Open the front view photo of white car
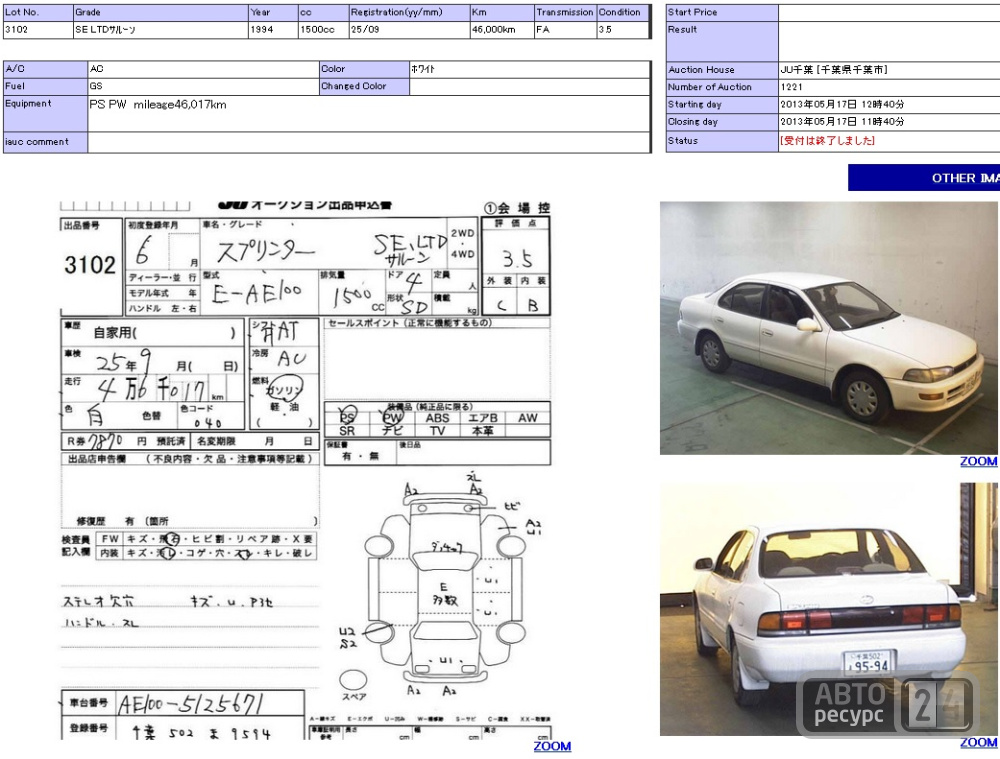 pos(828,328)
